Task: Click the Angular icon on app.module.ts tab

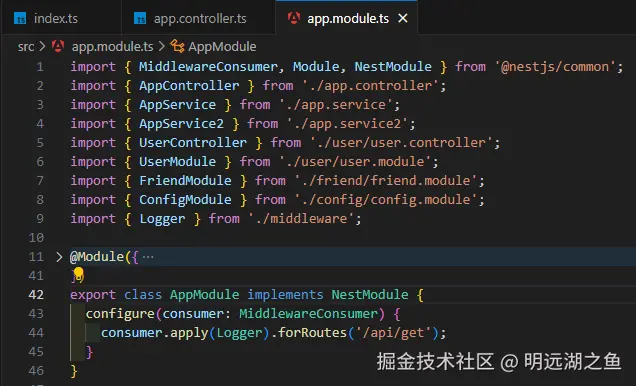Action: coord(294,18)
